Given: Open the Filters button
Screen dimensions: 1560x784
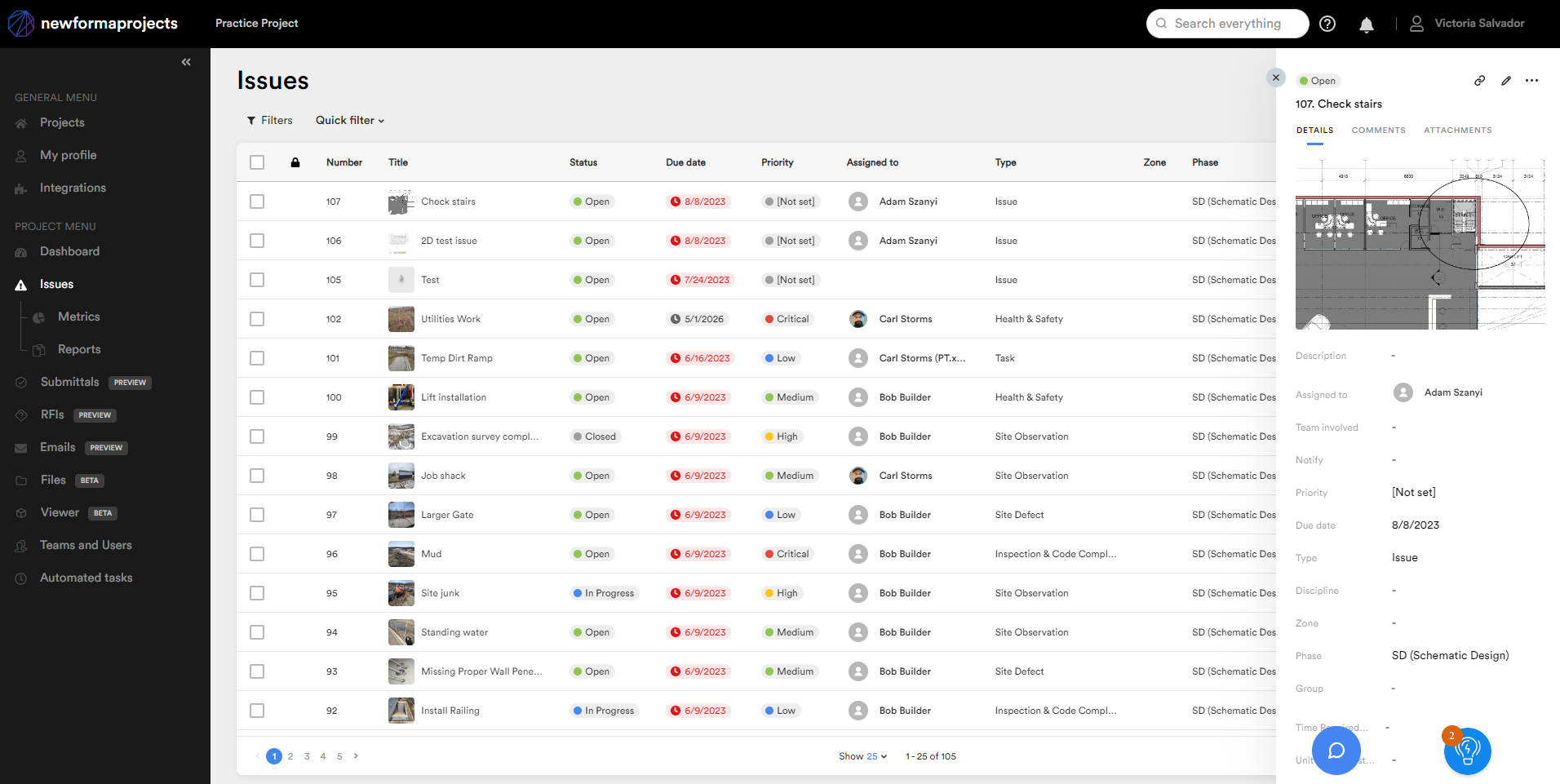Looking at the screenshot, I should [269, 121].
